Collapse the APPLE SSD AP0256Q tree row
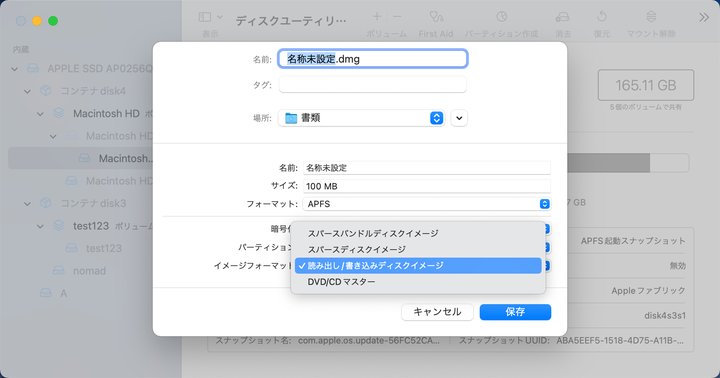This screenshot has width=720, height=378. (x=15, y=69)
